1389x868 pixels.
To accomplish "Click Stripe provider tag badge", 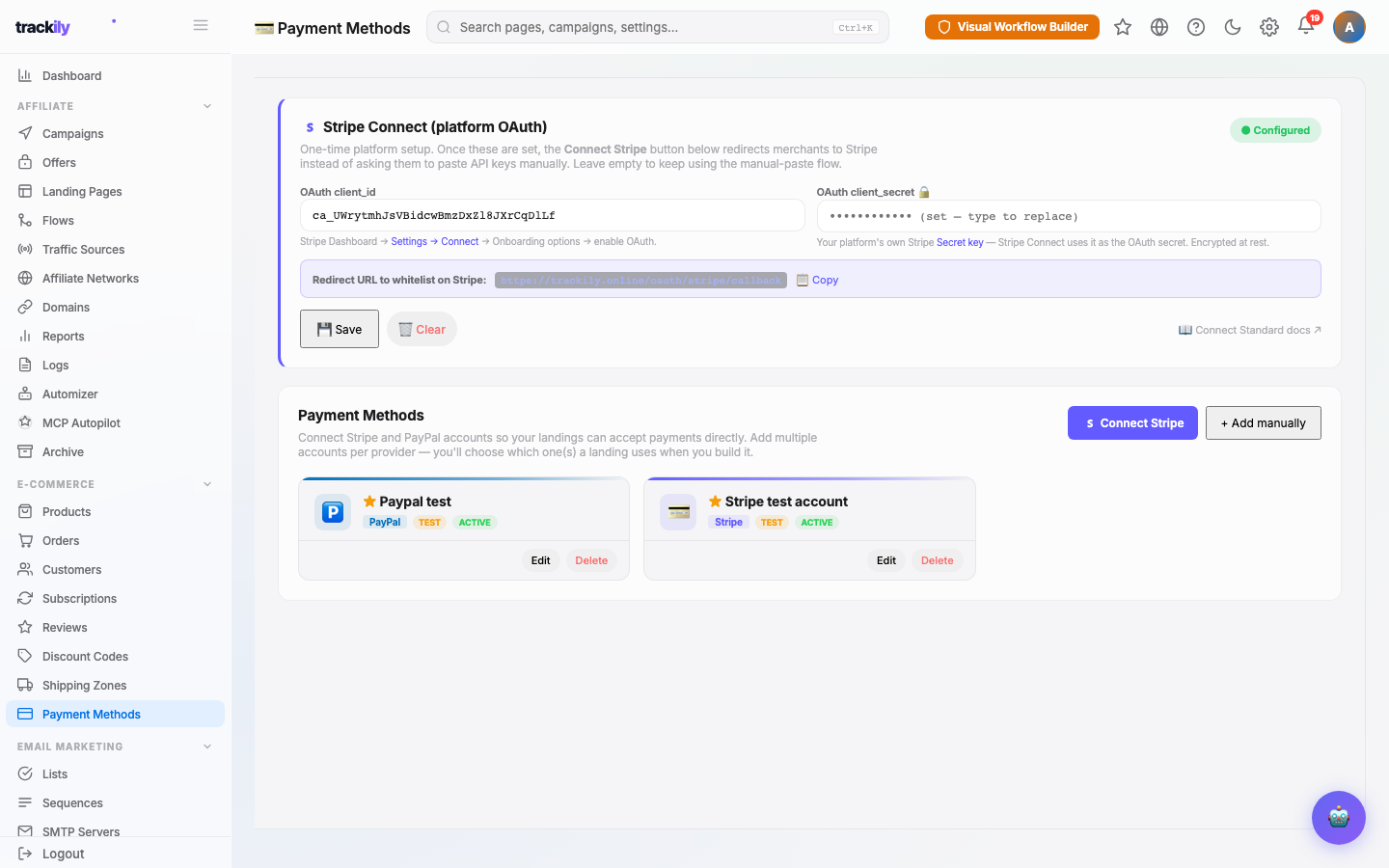I will (728, 523).
